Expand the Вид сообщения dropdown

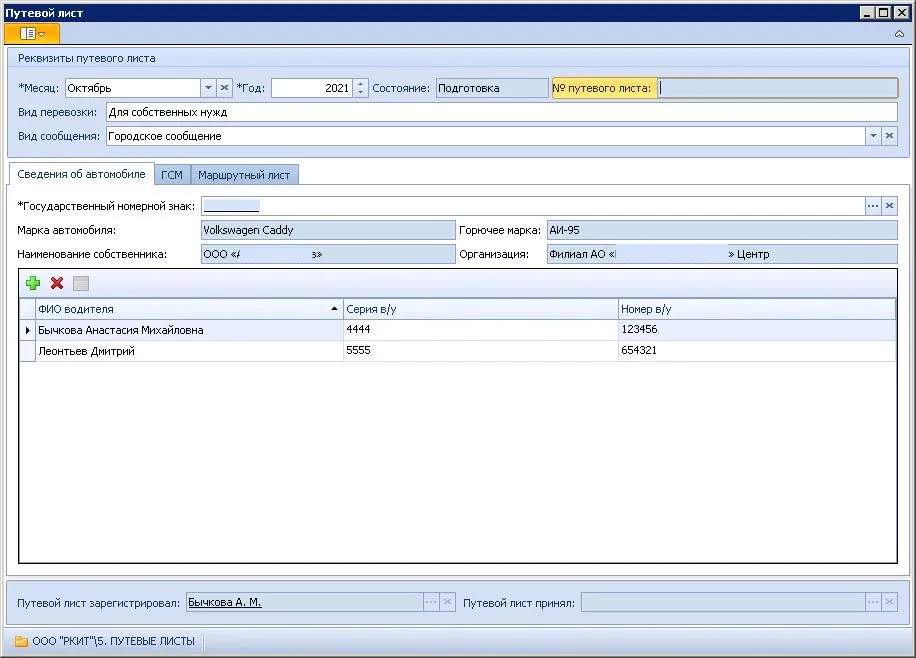click(873, 136)
